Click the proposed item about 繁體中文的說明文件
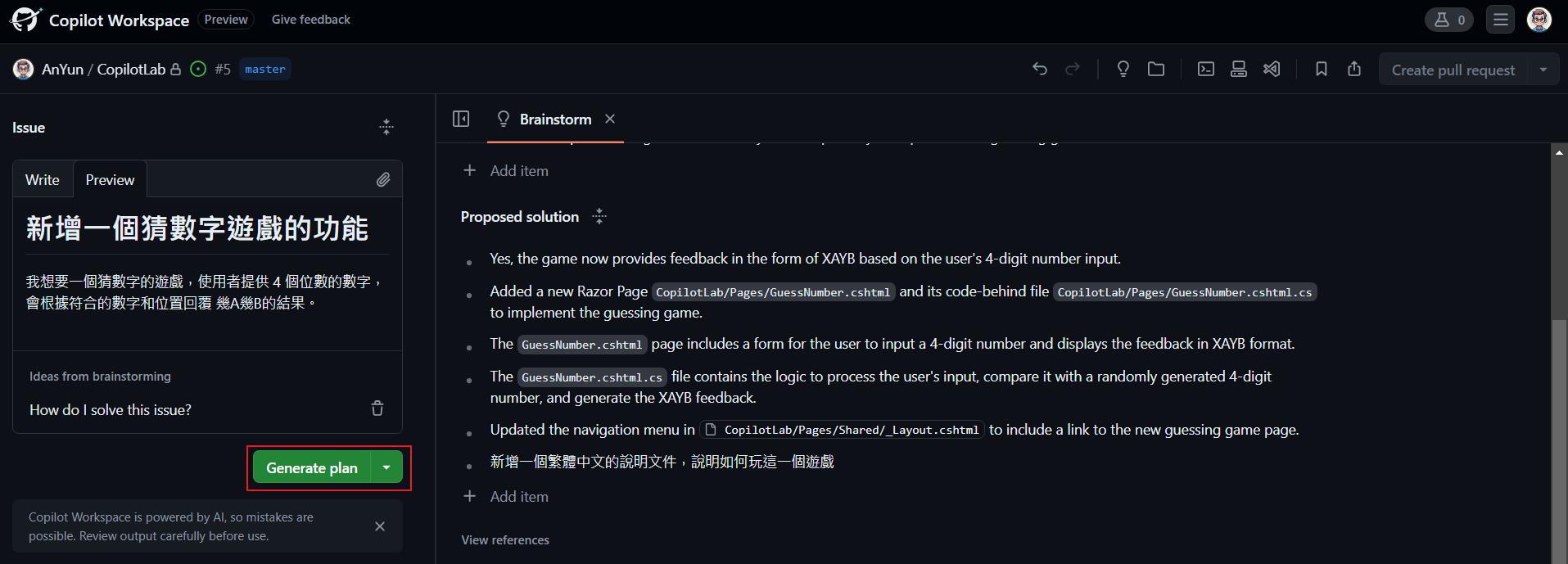Viewport: 1568px width, 564px height. (x=662, y=462)
